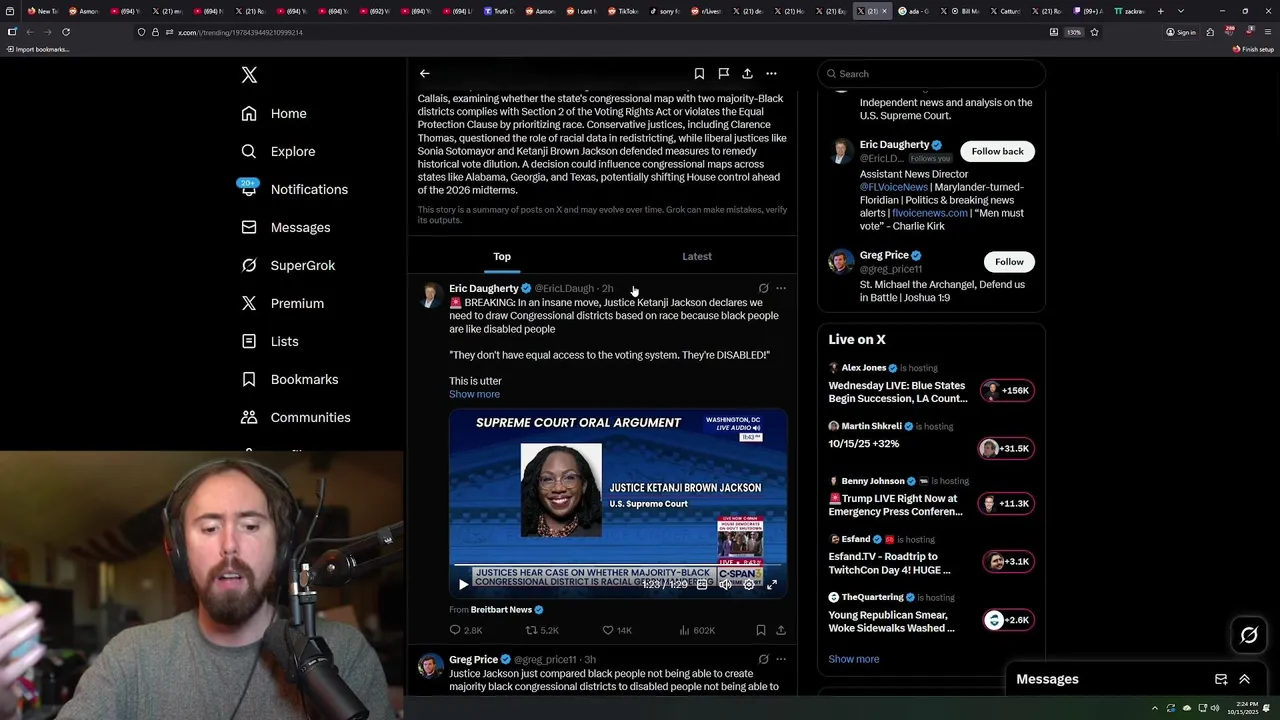Click the browser address bar URL
1280x720 pixels.
(240, 33)
